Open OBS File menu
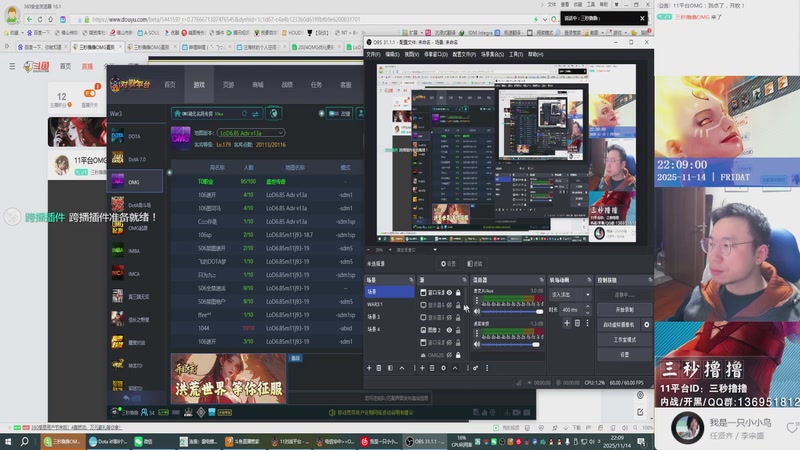800x450 pixels. 373,54
